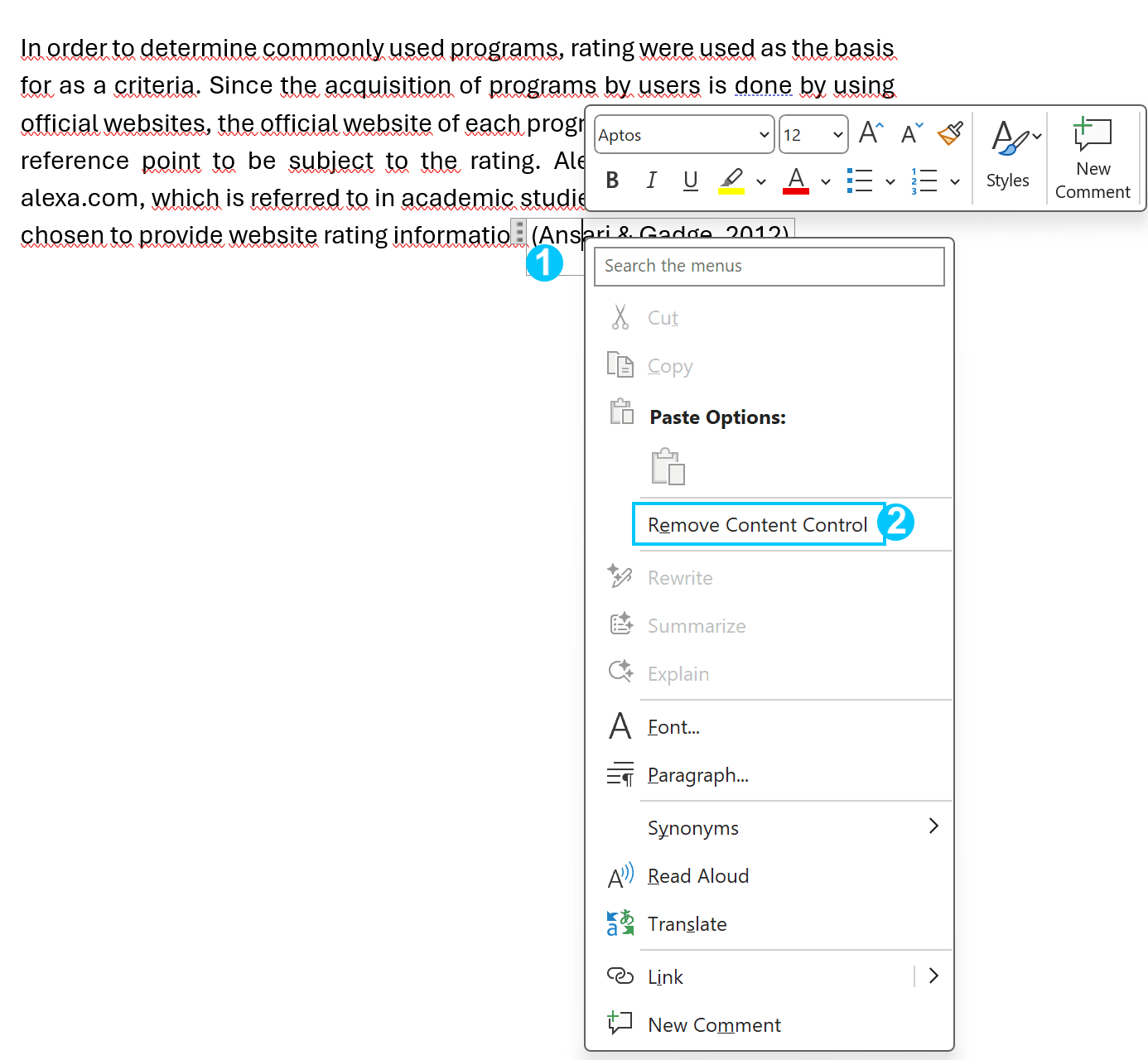Image resolution: width=1148 pixels, height=1060 pixels.
Task: Expand the Link submenu arrow
Action: 933,976
